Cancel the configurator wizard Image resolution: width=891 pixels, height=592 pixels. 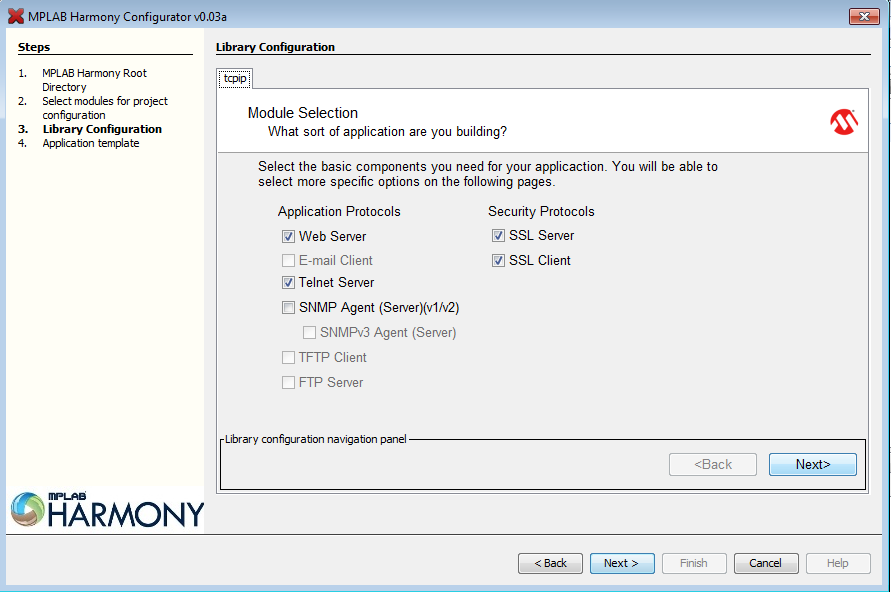click(766, 563)
